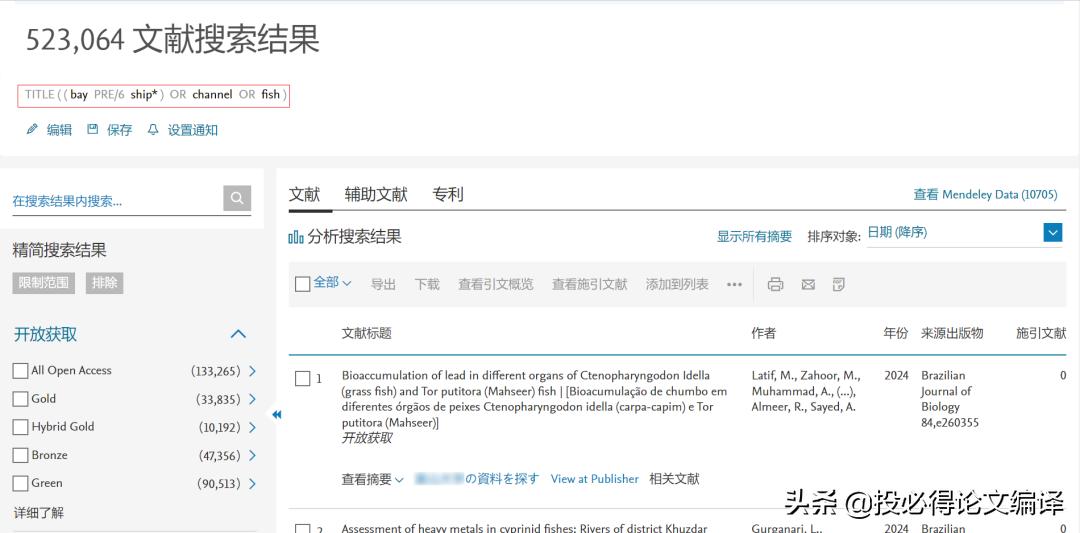Enable the Bronze filter checkbox
The height and width of the screenshot is (533, 1080).
pyautogui.click(x=20, y=455)
